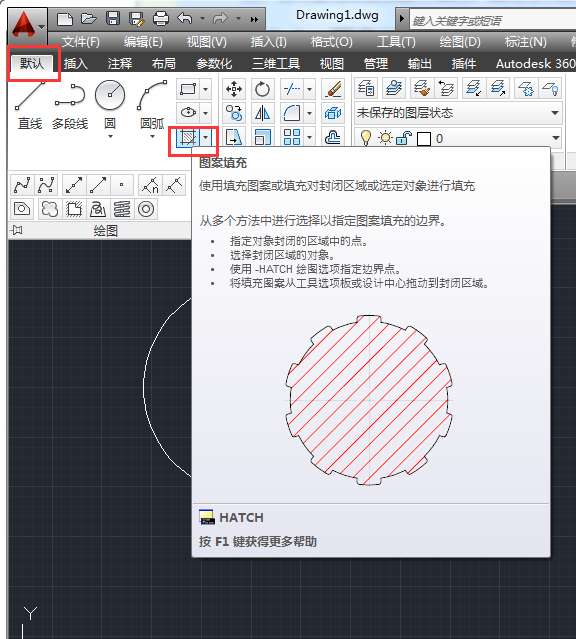Click the keyword search input field
The image size is (576, 639).
[492, 20]
